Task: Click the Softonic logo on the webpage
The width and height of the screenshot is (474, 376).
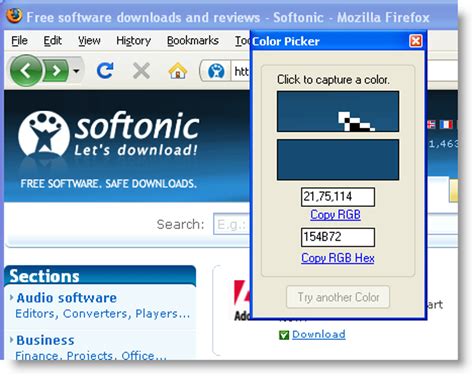Action: pyautogui.click(x=109, y=134)
